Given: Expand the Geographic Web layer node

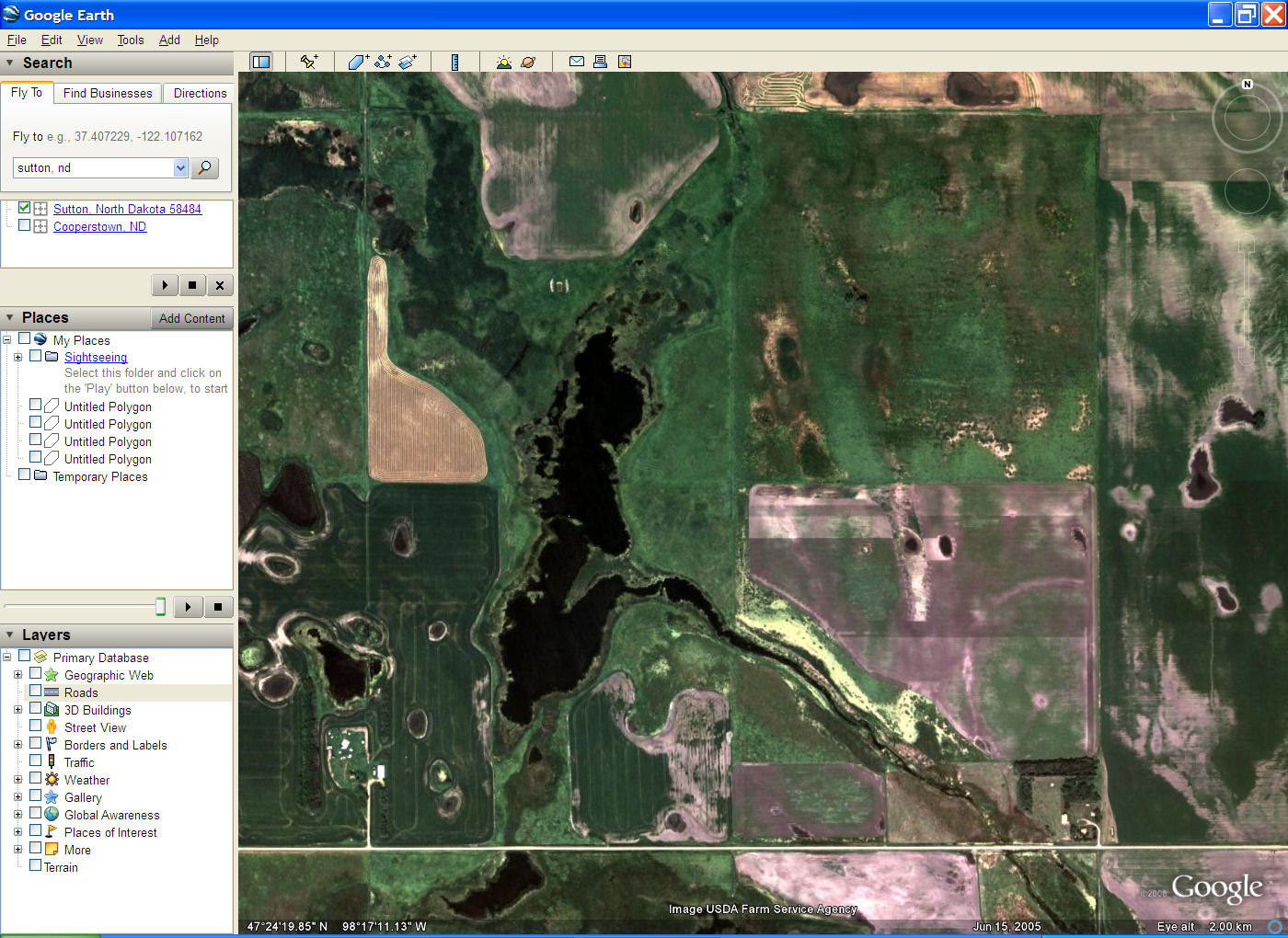Looking at the screenshot, I should click(x=17, y=674).
